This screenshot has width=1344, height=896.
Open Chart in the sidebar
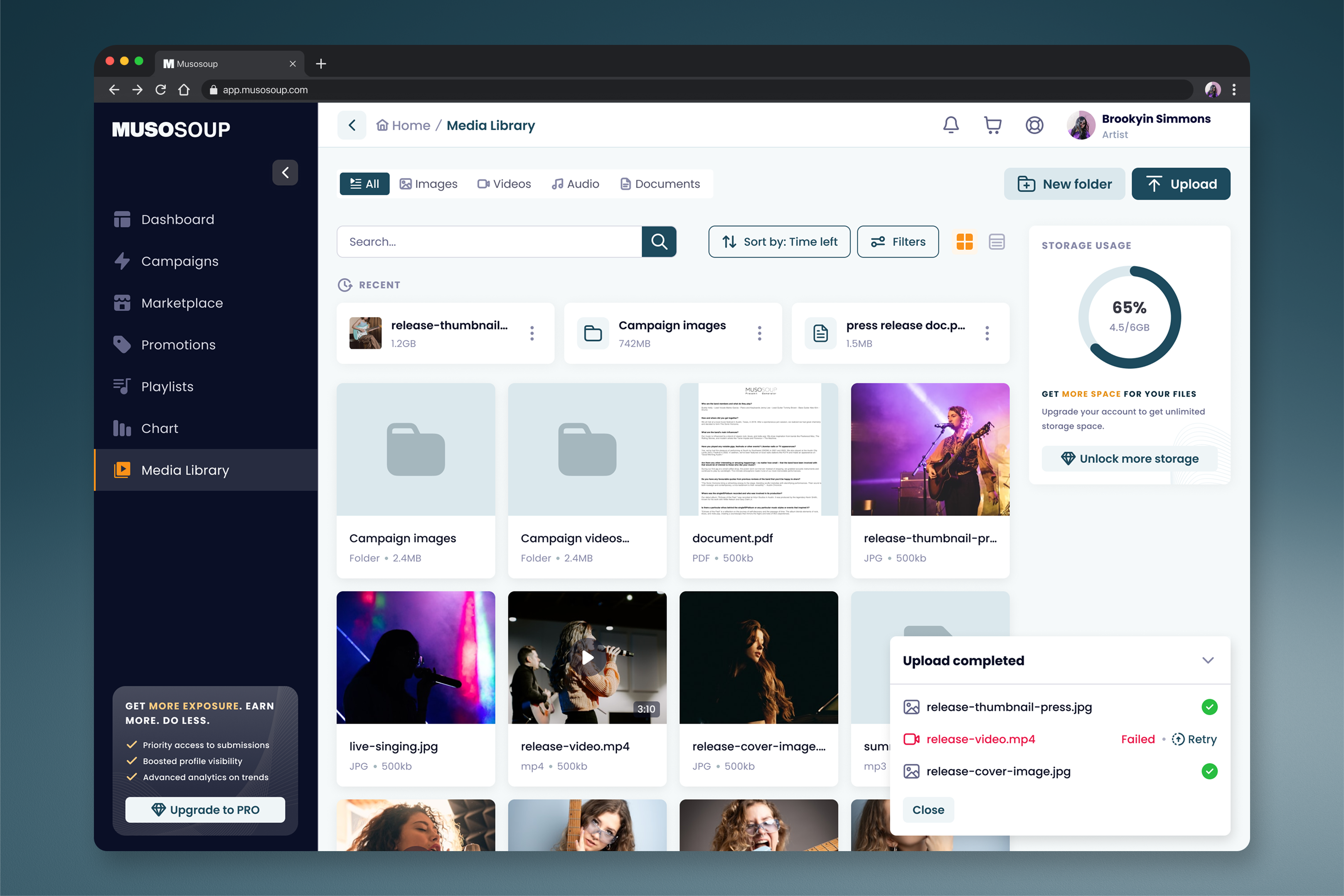[x=206, y=428]
